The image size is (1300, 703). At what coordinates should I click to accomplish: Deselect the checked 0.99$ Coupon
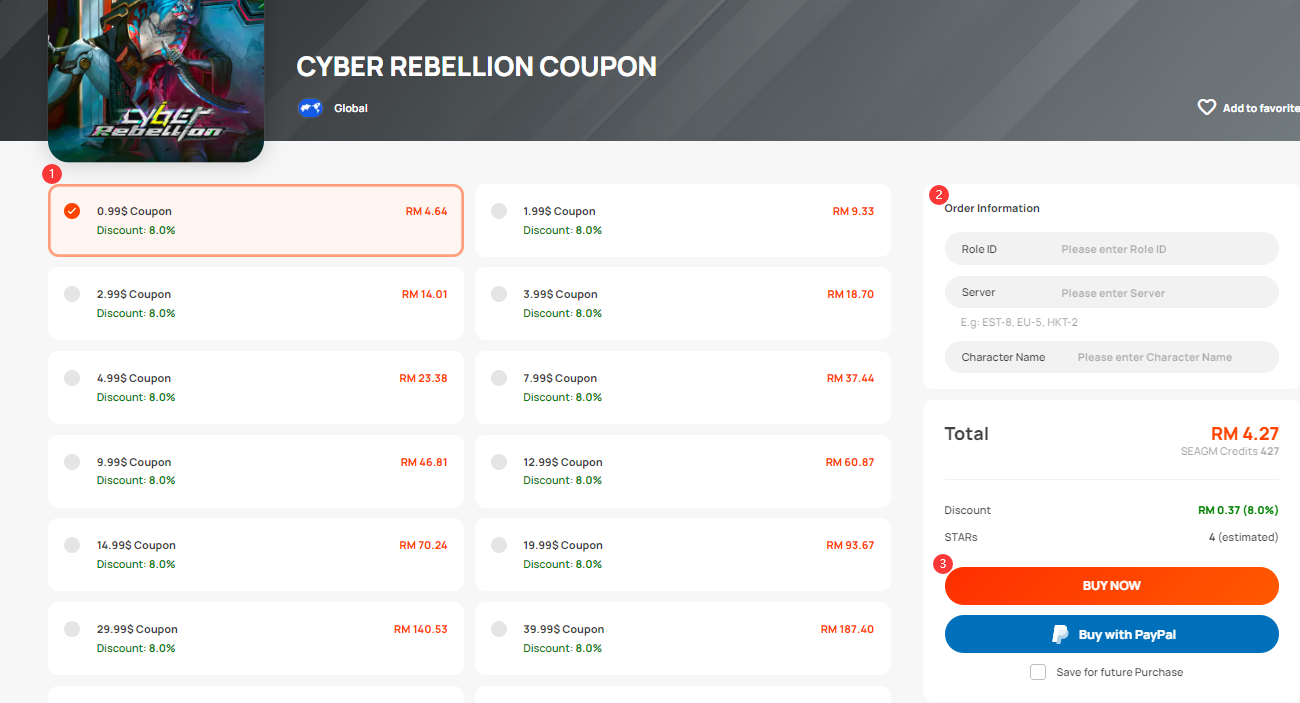point(72,211)
